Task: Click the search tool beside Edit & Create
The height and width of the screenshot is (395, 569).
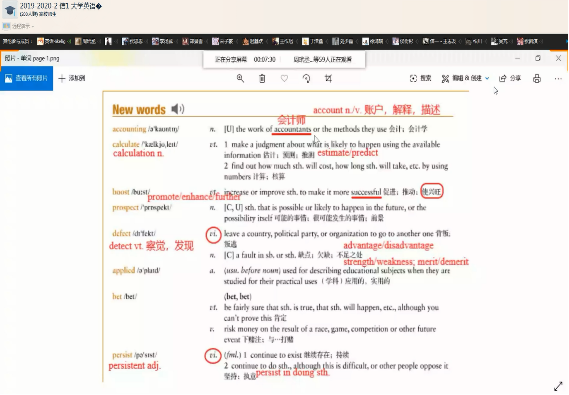Action: pos(420,78)
